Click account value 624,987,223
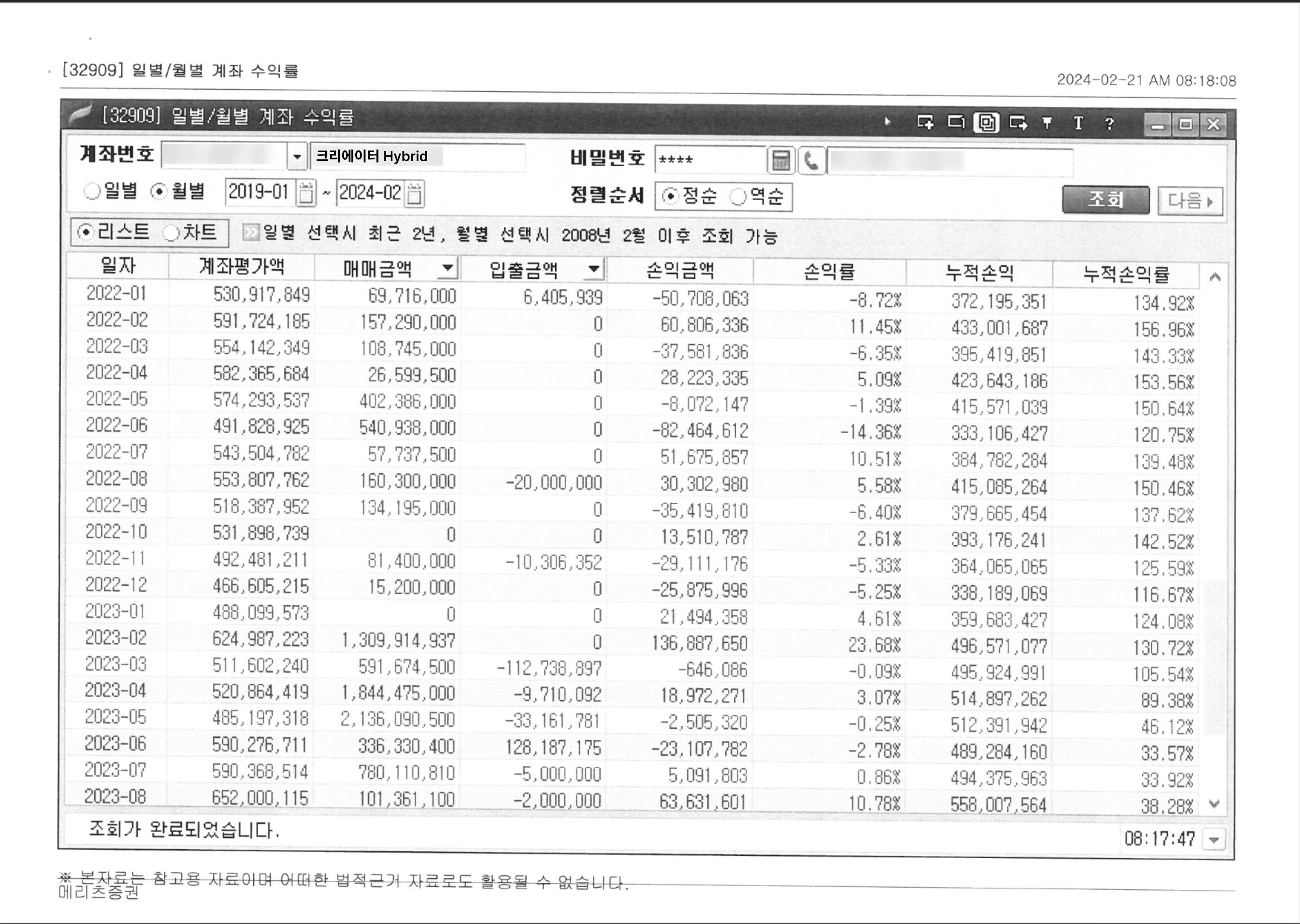The height and width of the screenshot is (924, 1300). 260,639
